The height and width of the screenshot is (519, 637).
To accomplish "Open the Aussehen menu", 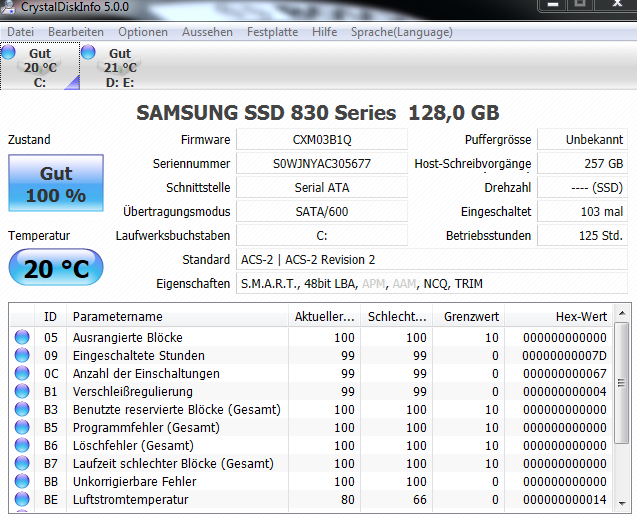I will point(207,32).
